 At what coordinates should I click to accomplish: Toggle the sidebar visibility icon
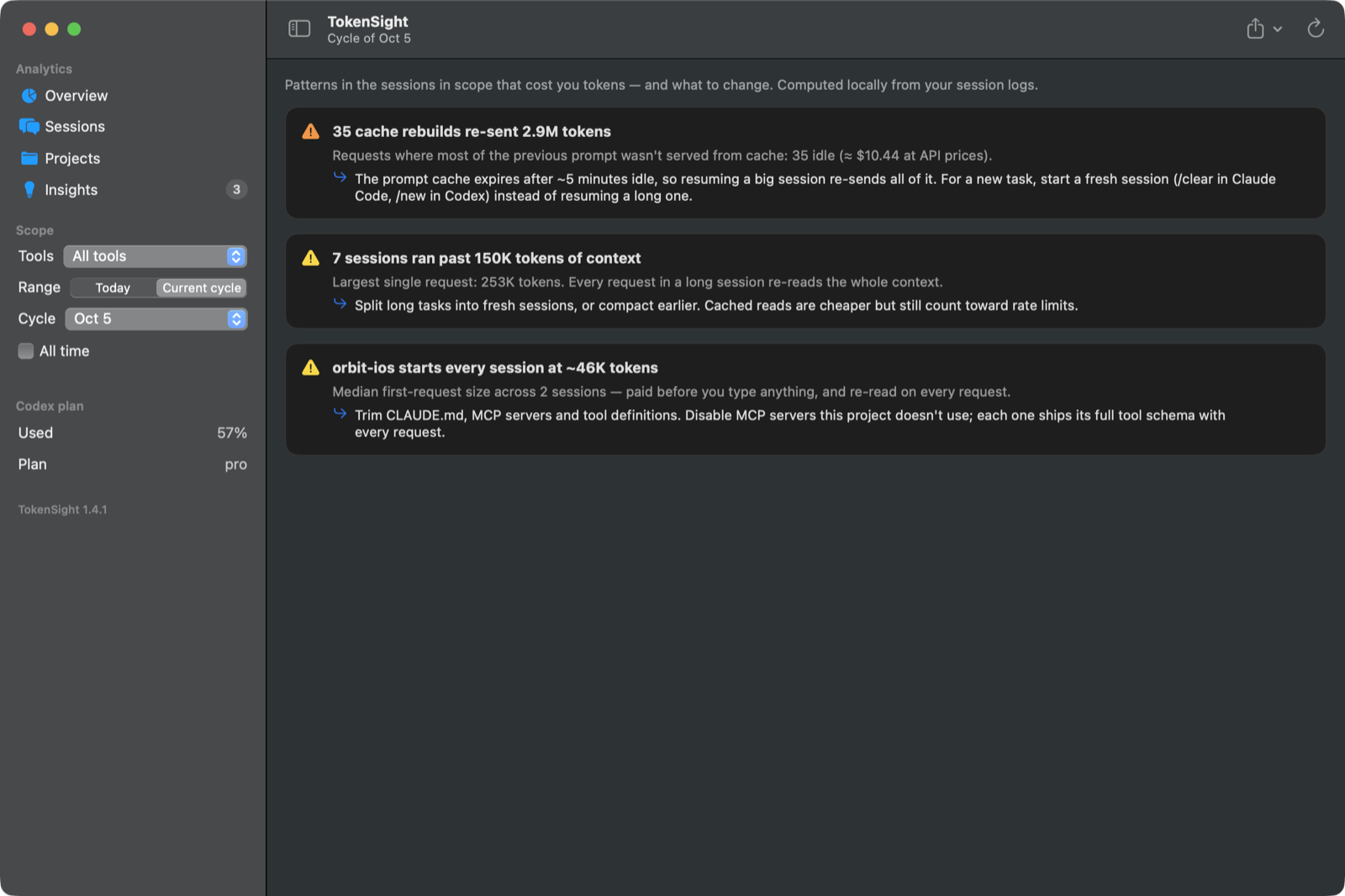299,29
